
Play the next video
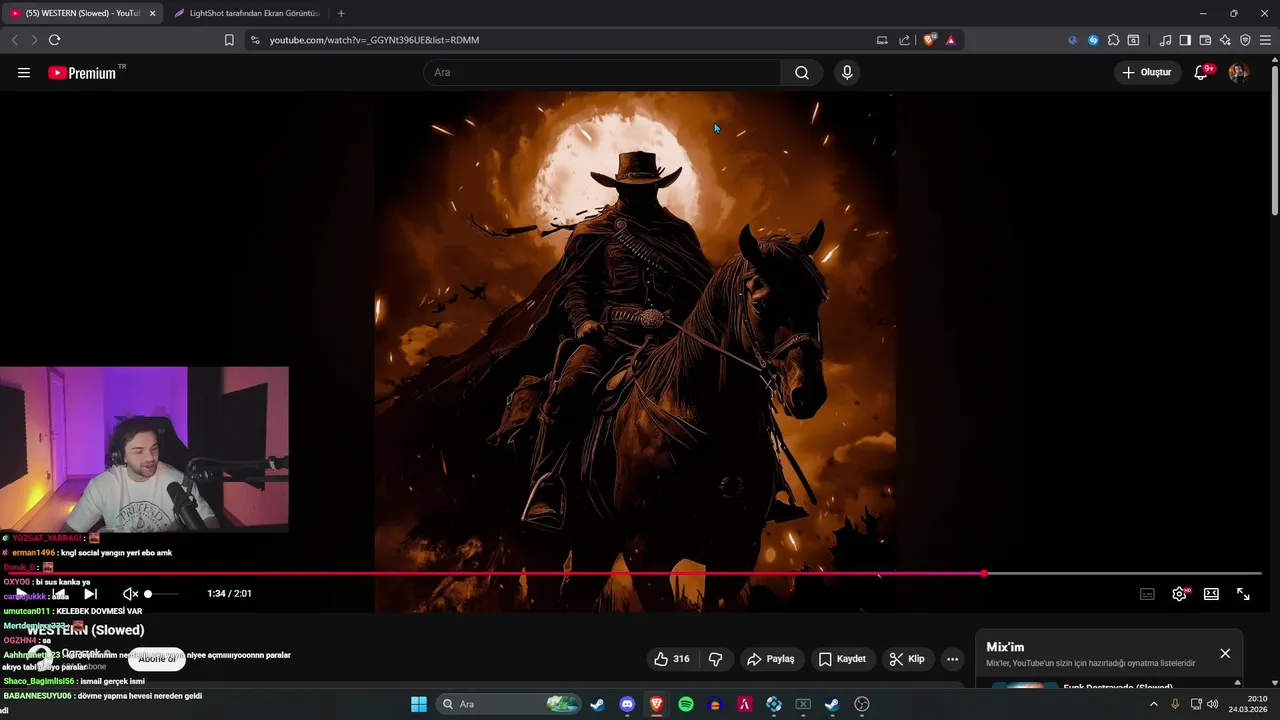point(90,594)
